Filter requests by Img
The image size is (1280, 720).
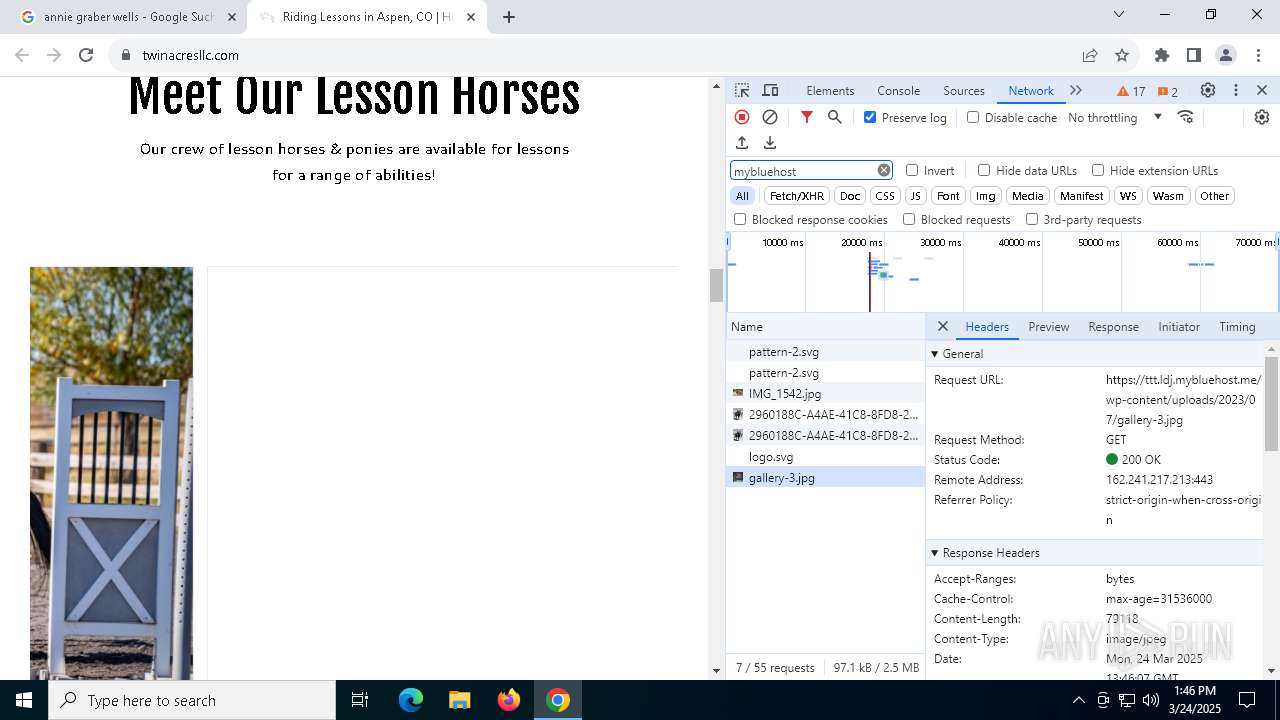point(985,196)
